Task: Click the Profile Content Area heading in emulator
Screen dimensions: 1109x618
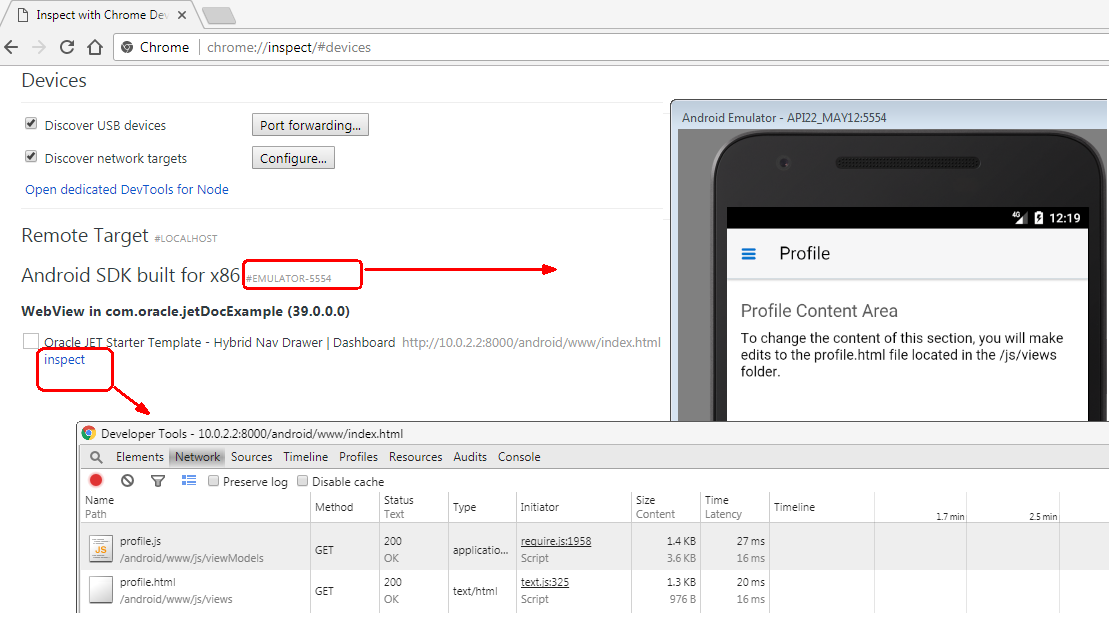Action: click(819, 311)
